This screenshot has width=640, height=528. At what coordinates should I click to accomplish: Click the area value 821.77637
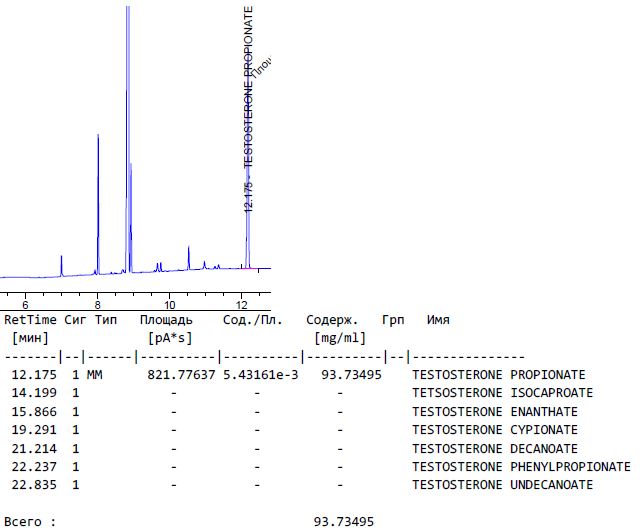[x=182, y=375]
